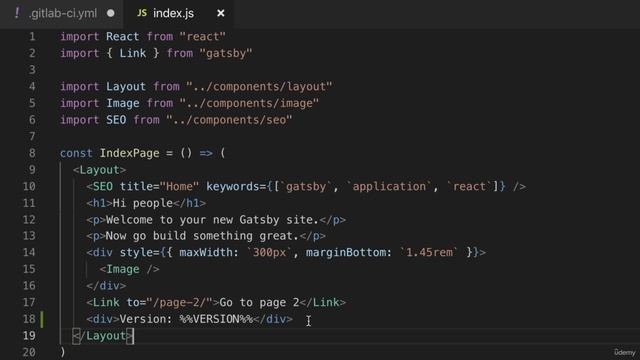
Task: Click the %%VERSION%% placeholder on line 18
Action: pos(216,319)
